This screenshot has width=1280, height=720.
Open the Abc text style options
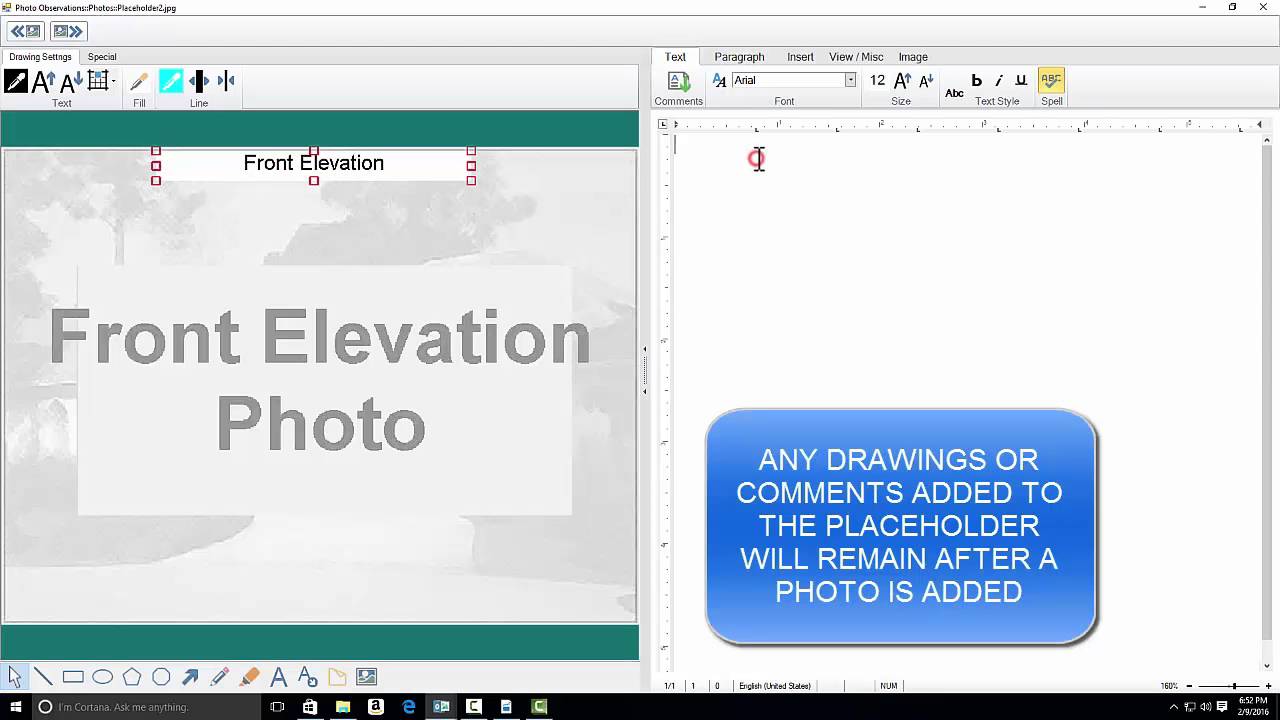[x=955, y=93]
